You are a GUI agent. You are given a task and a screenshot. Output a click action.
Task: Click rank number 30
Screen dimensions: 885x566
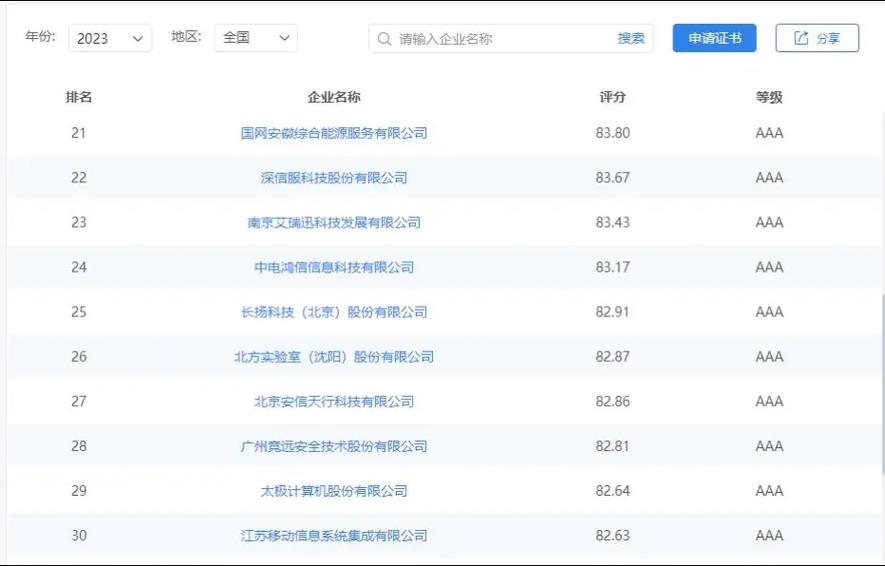[78, 535]
